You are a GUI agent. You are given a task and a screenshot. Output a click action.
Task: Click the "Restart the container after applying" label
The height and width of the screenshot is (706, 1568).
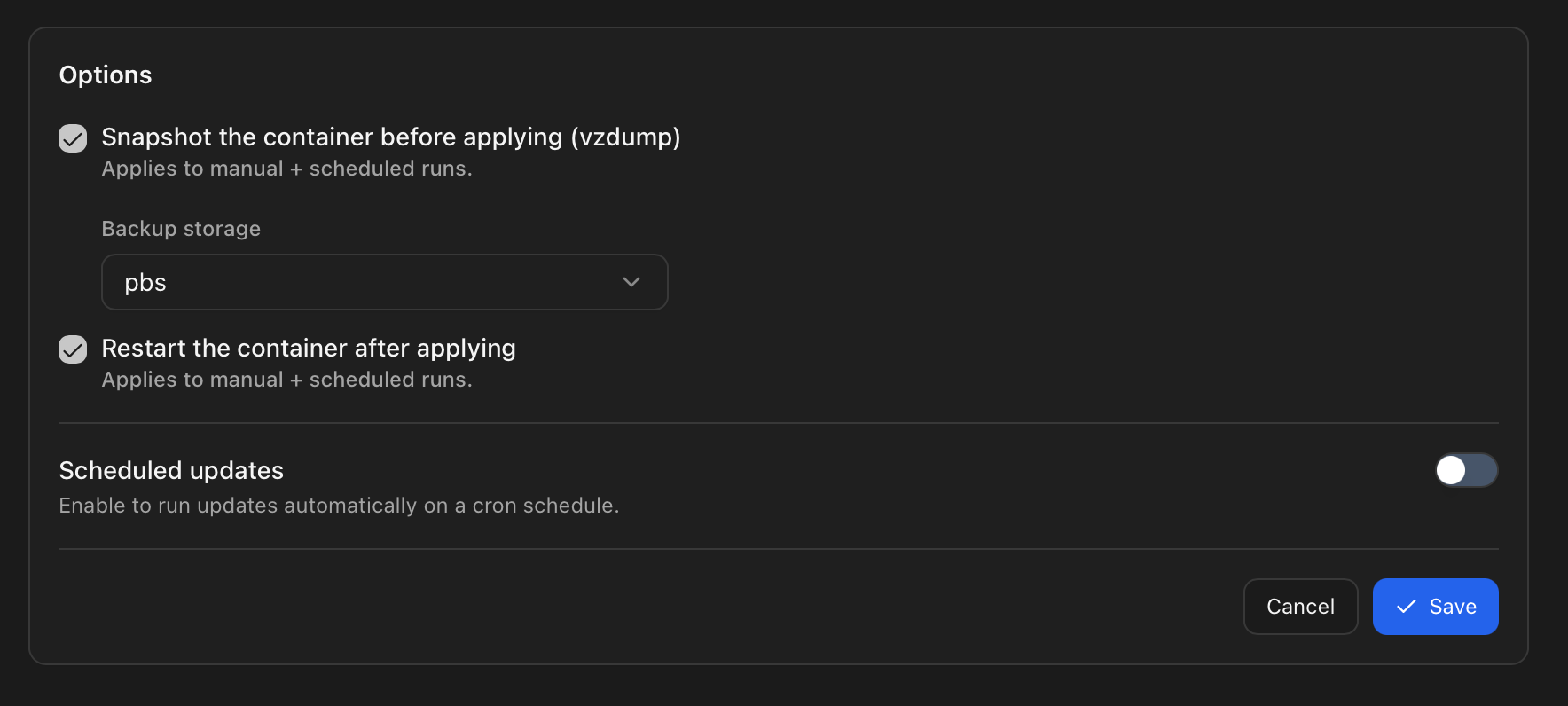coord(309,349)
